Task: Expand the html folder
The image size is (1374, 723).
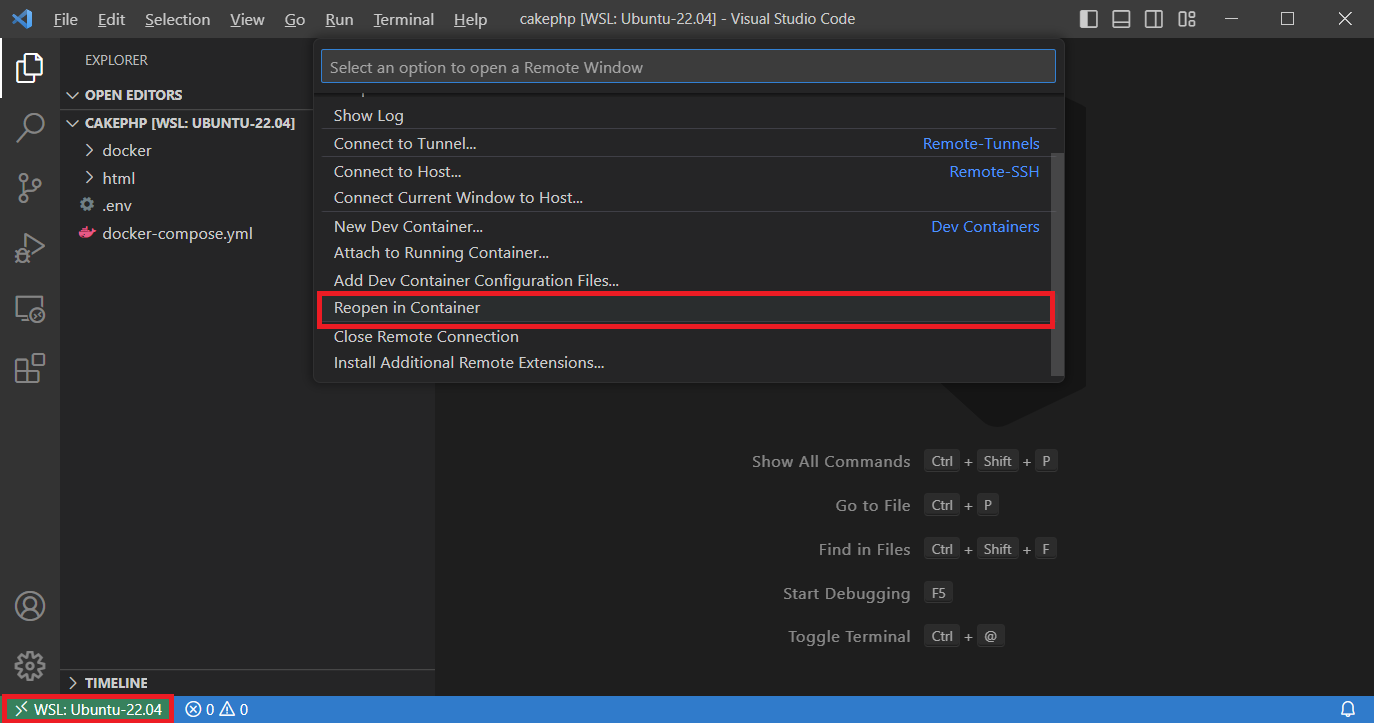Action: (119, 178)
